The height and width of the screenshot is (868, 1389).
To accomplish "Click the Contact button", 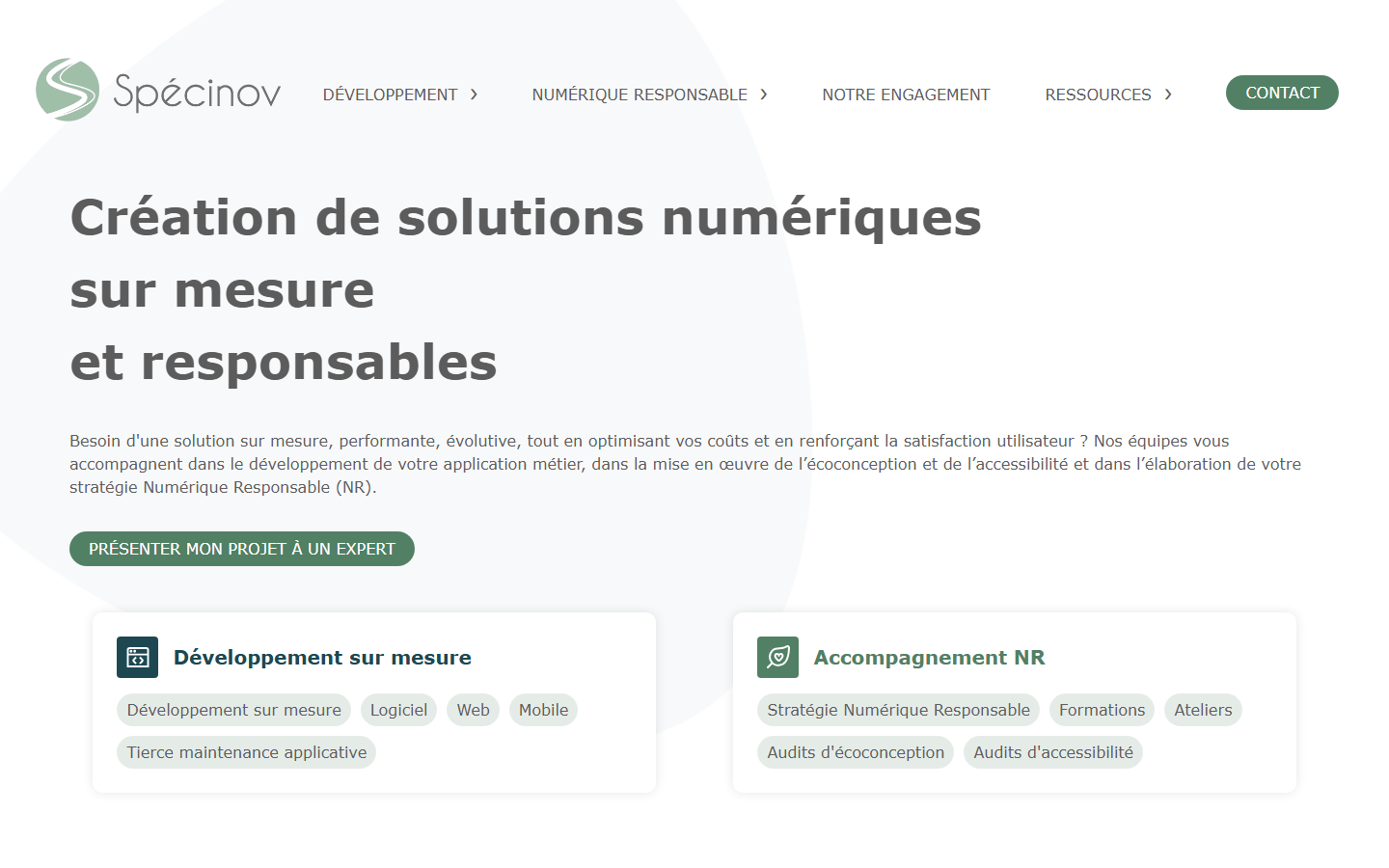I will (1282, 93).
